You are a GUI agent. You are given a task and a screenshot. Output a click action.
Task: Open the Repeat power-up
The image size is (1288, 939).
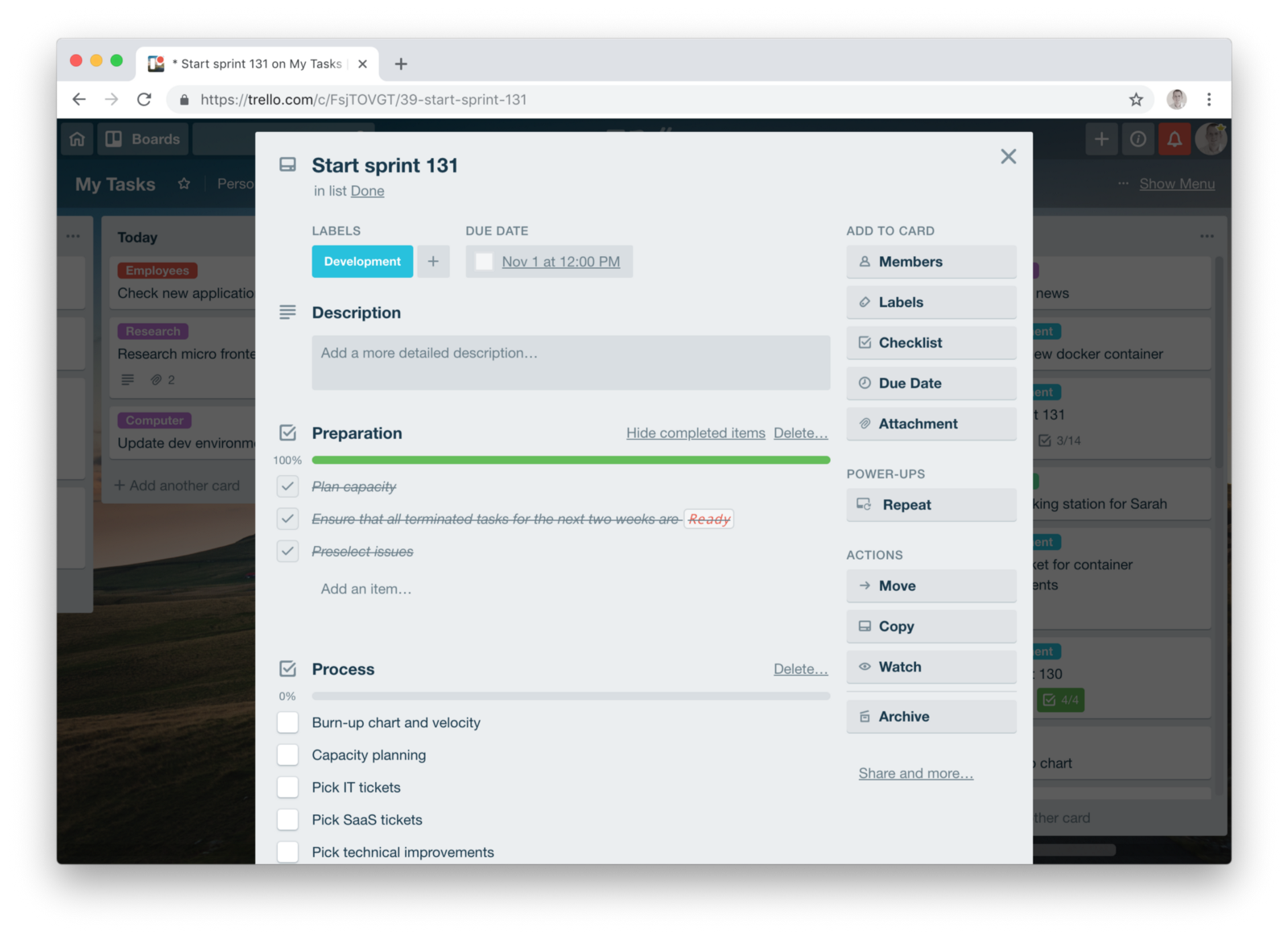[931, 505]
